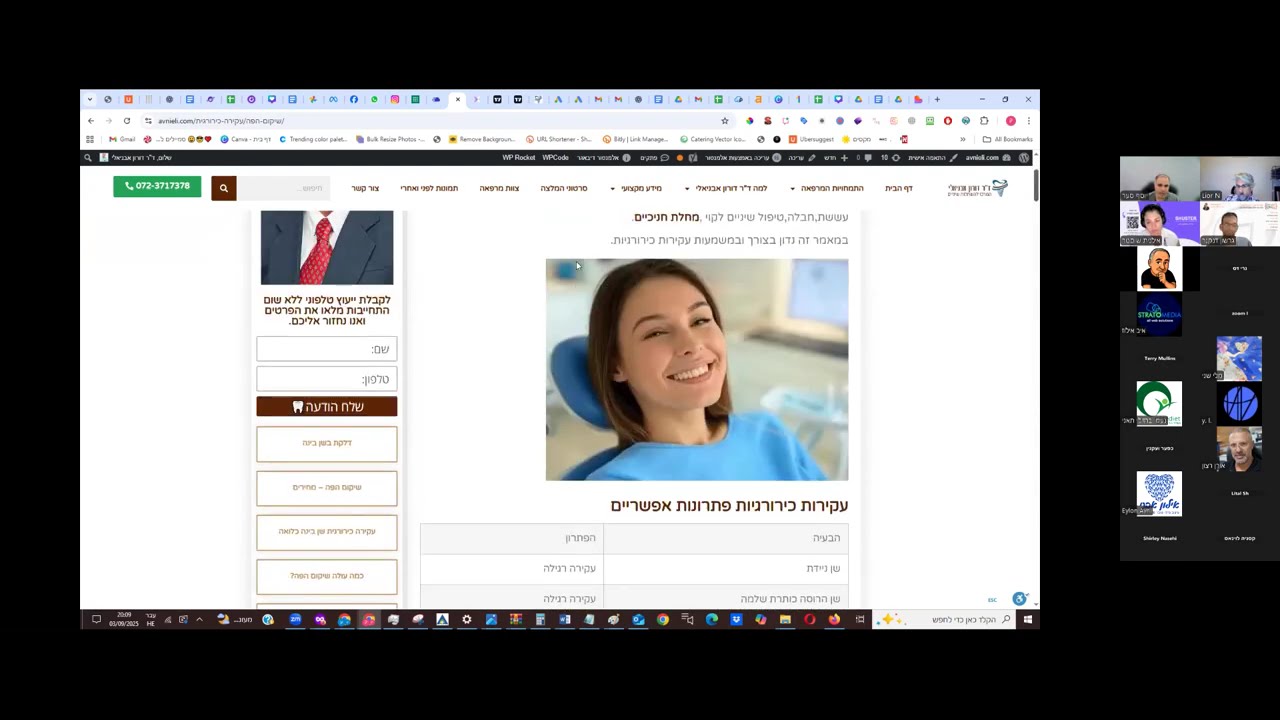Select the Lior N video tile

pyautogui.click(x=1240, y=179)
